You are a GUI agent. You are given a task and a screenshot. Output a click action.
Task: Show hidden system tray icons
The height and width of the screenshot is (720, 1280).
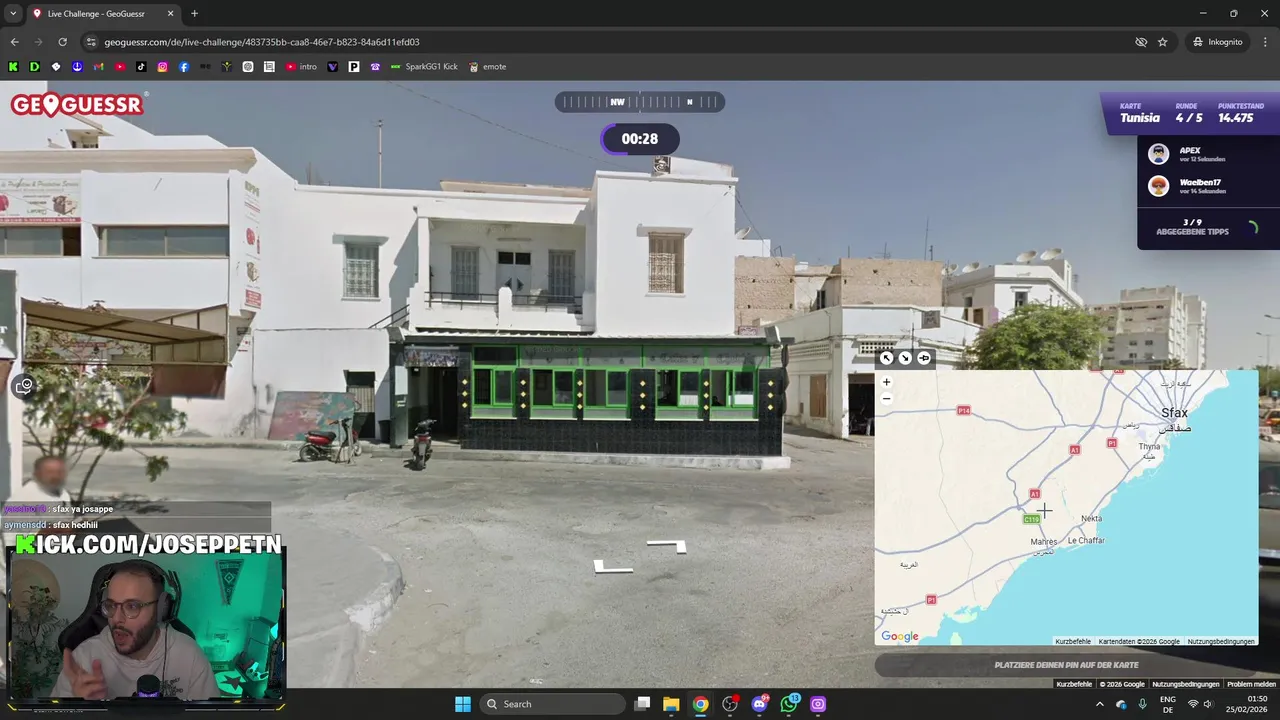coord(1100,704)
